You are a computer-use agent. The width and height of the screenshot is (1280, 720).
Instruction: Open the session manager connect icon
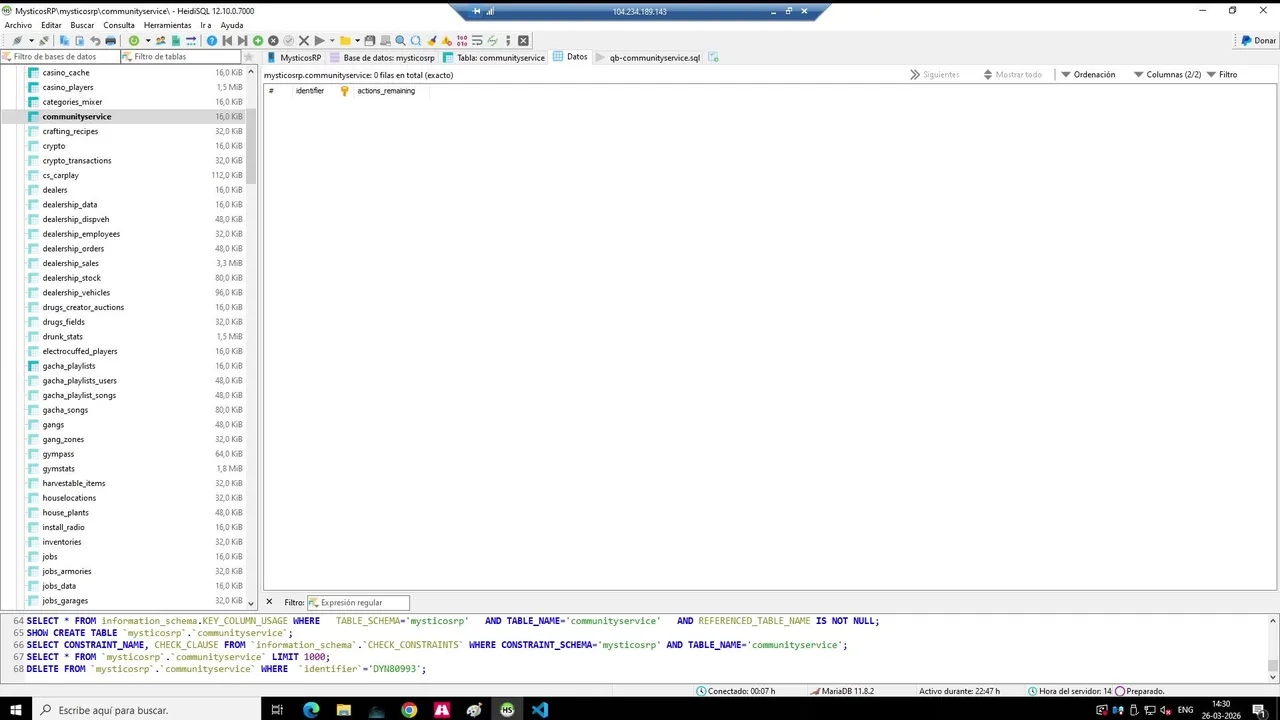coord(17,41)
